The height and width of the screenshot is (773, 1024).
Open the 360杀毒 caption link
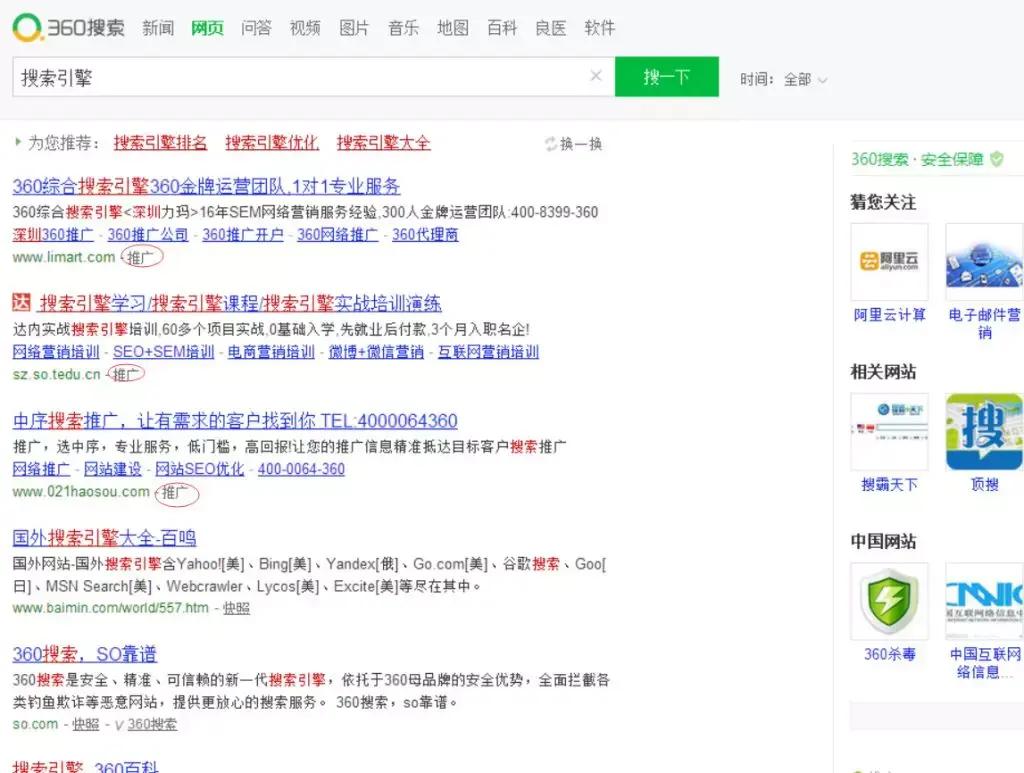889,654
